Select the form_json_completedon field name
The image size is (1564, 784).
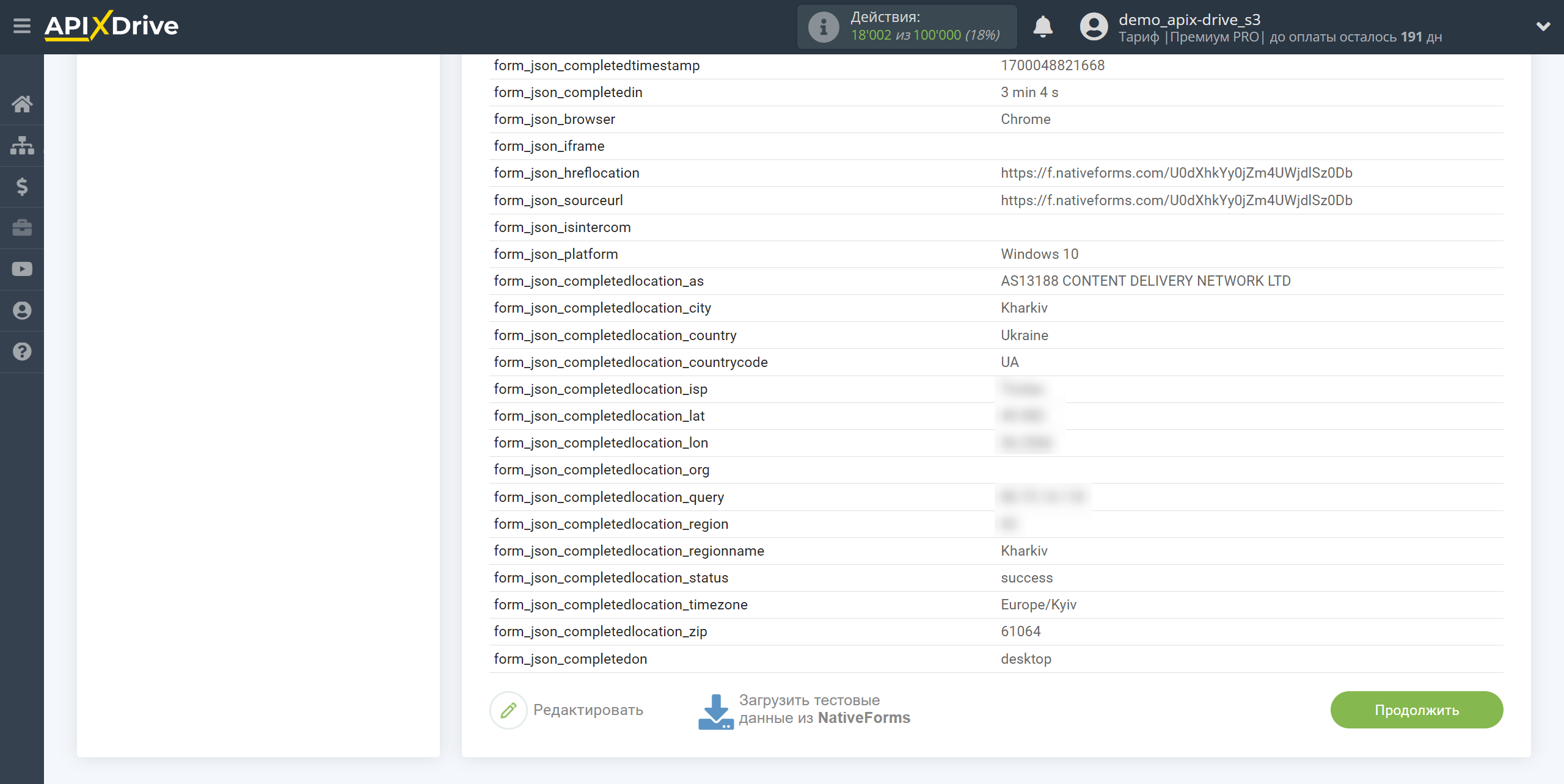[x=571, y=659]
